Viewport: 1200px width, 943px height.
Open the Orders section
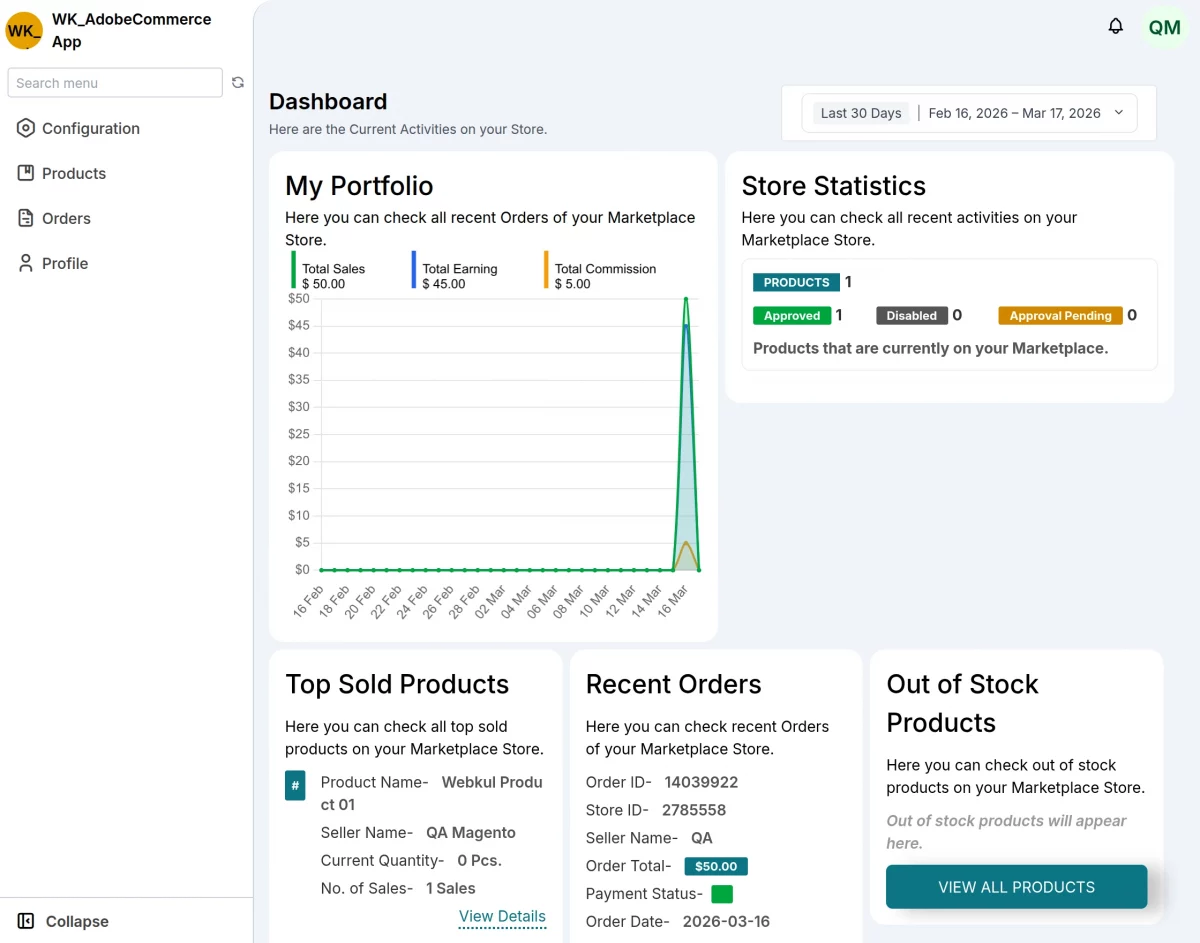click(65, 218)
